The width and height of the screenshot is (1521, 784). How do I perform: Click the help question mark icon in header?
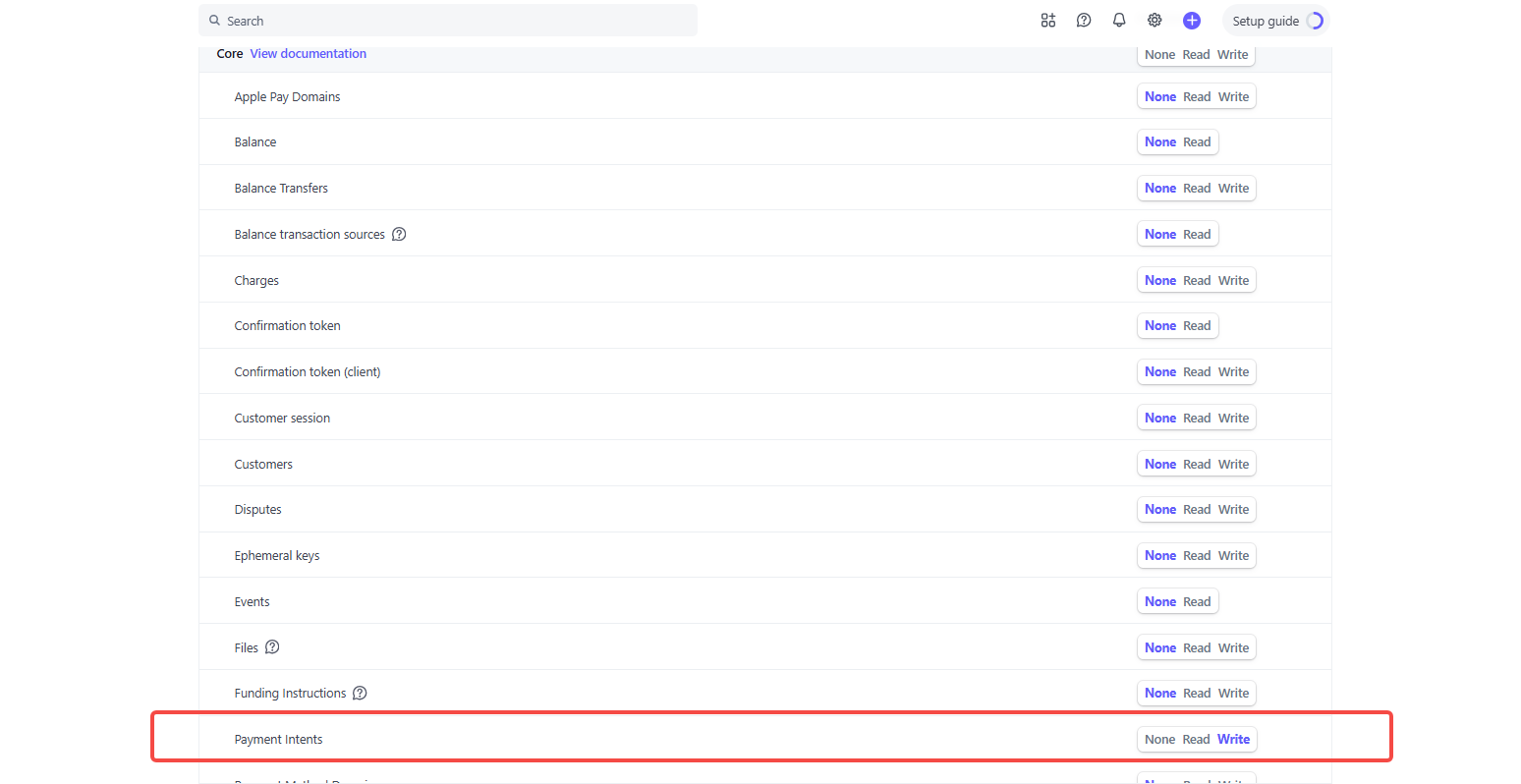pos(1084,21)
